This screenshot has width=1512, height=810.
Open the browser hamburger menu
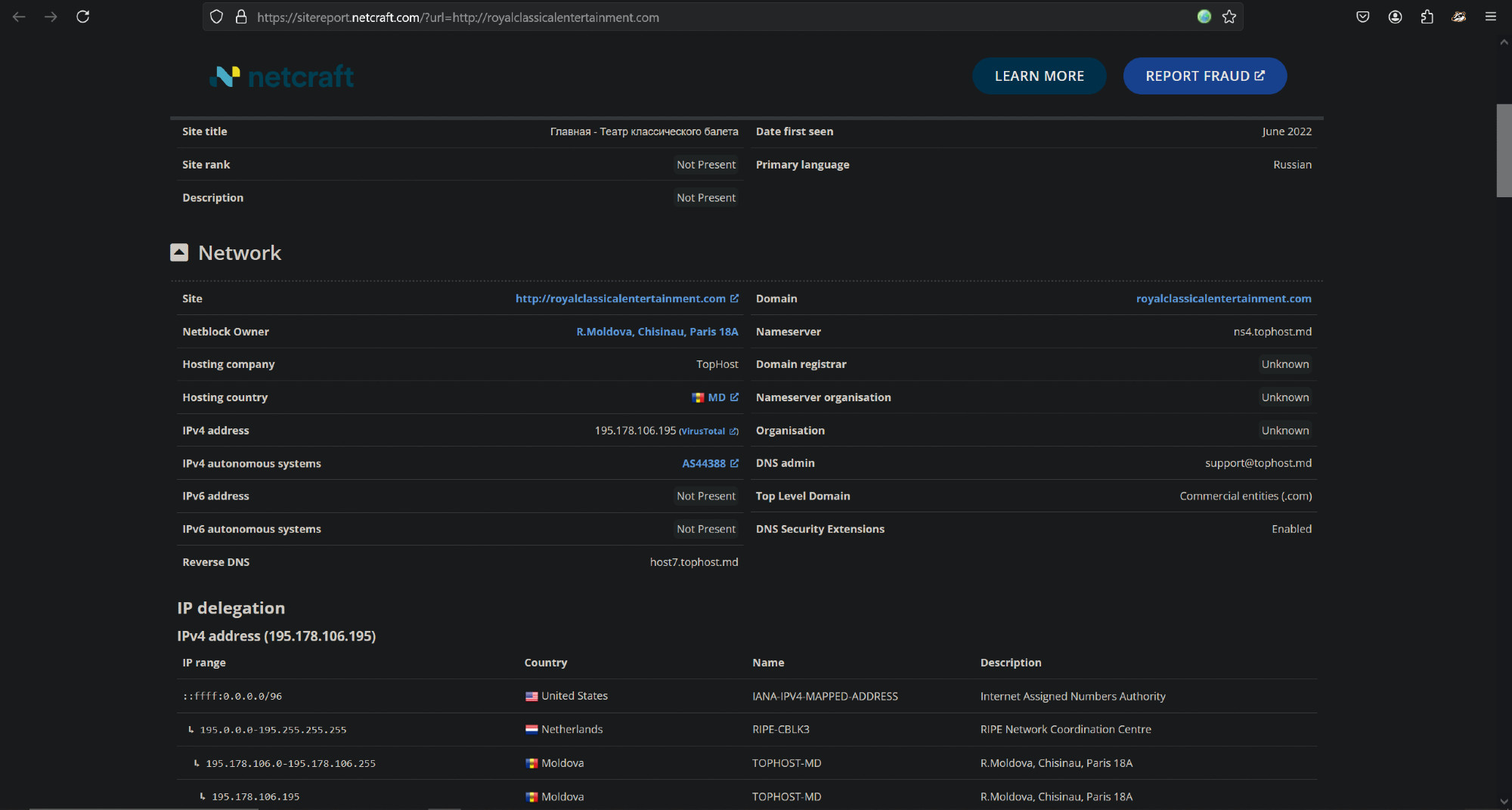pos(1491,17)
